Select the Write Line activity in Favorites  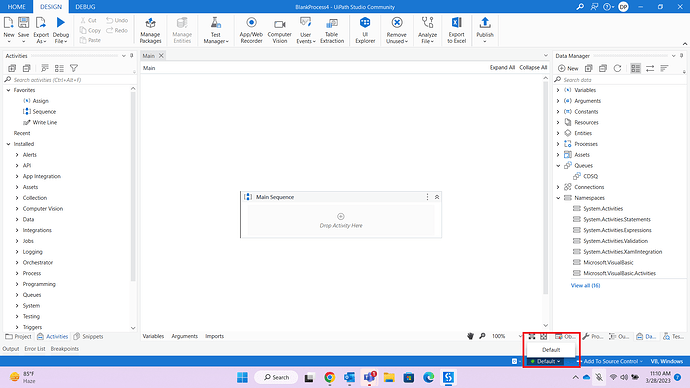[x=40, y=122]
